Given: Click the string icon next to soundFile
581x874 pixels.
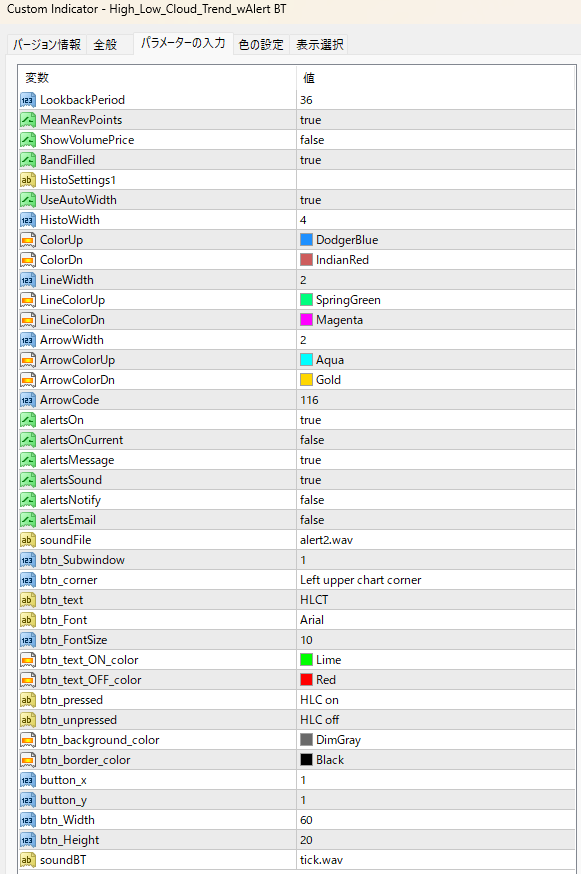Looking at the screenshot, I should coord(27,540).
